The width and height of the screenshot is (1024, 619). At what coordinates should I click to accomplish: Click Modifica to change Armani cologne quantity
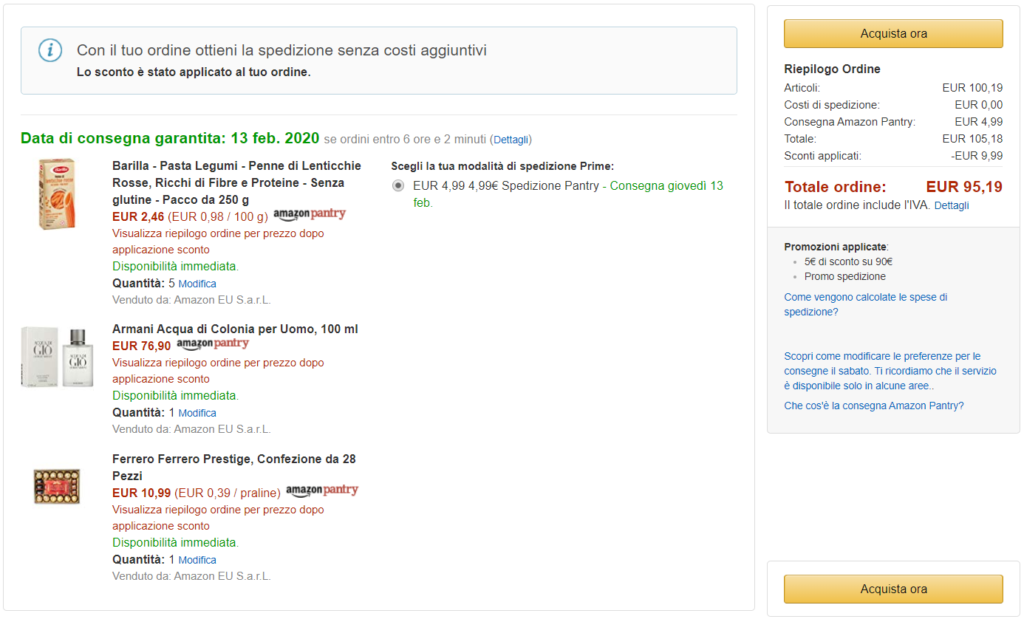196,412
